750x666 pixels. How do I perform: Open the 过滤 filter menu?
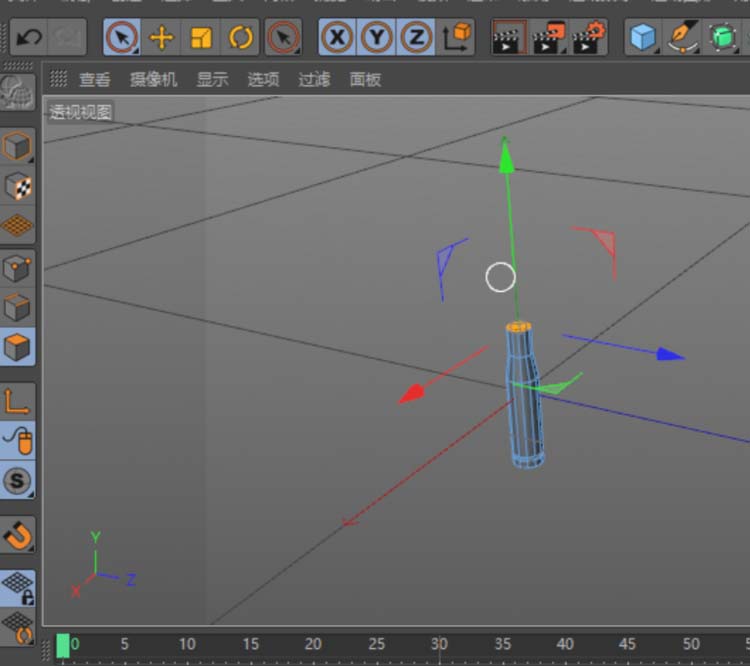(x=314, y=80)
